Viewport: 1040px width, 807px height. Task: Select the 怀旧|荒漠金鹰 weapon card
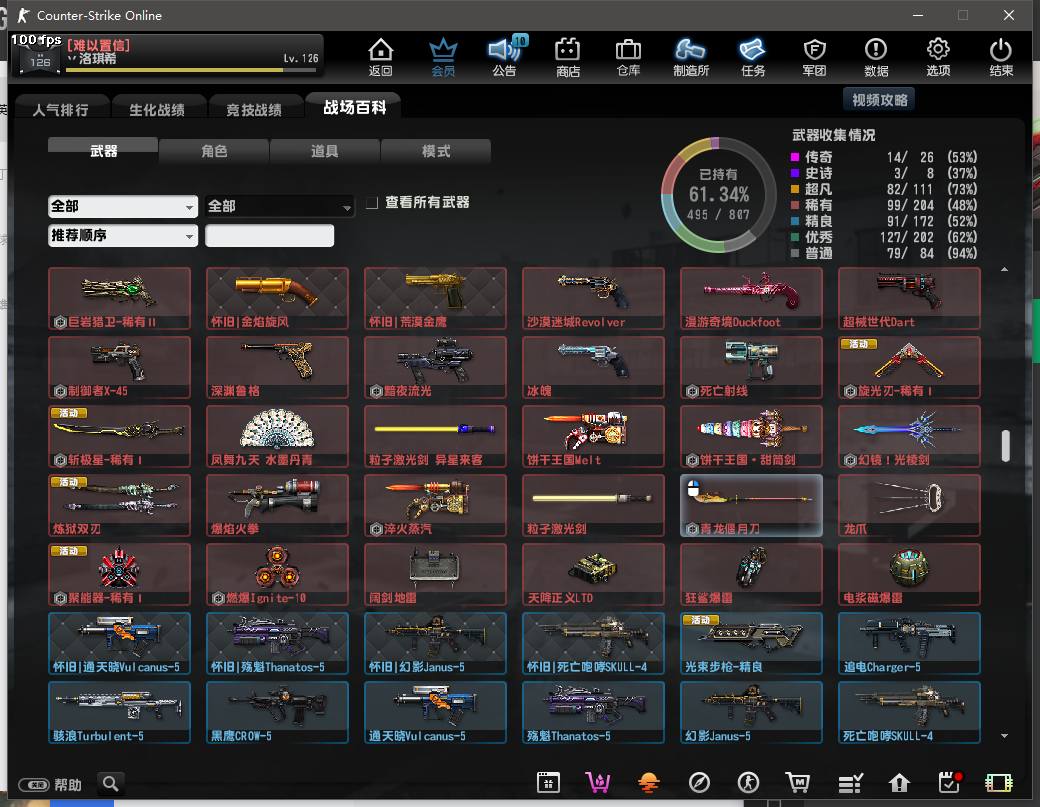click(x=435, y=298)
